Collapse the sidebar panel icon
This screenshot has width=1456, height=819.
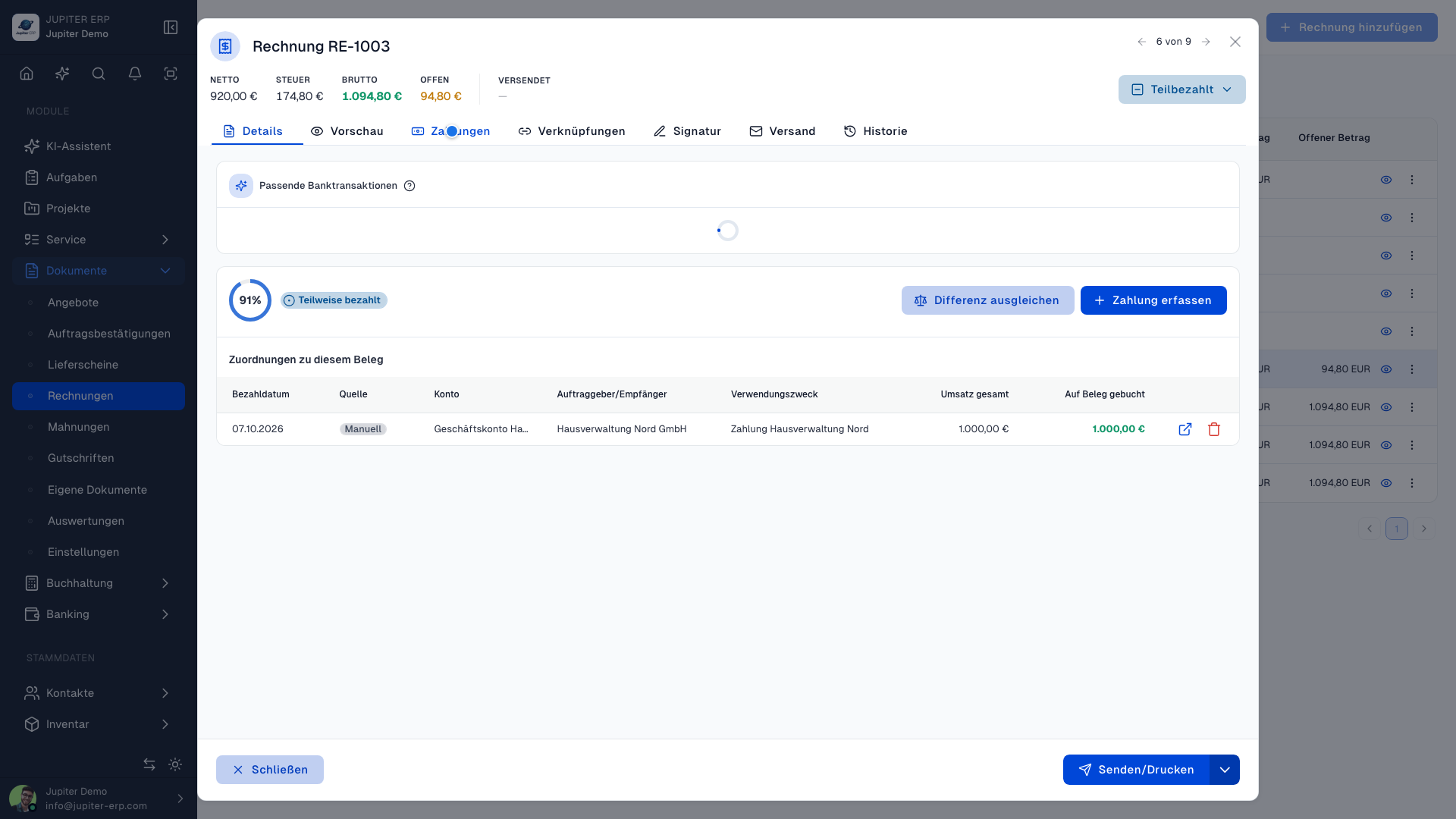pos(171,27)
